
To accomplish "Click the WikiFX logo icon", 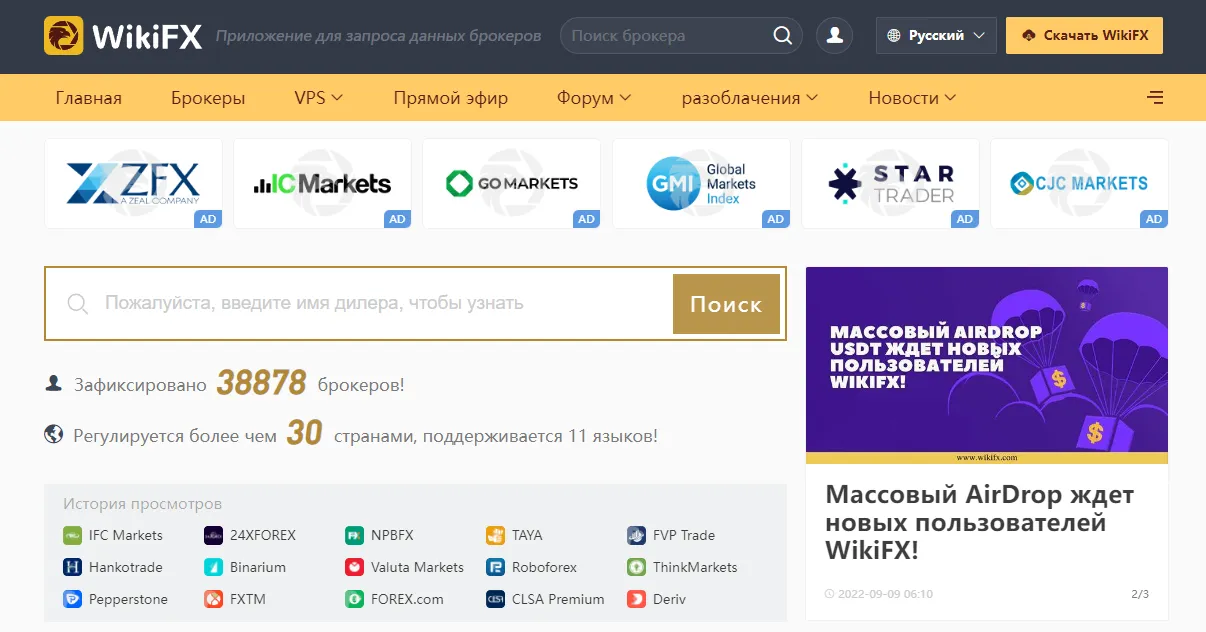I will pyautogui.click(x=64, y=36).
